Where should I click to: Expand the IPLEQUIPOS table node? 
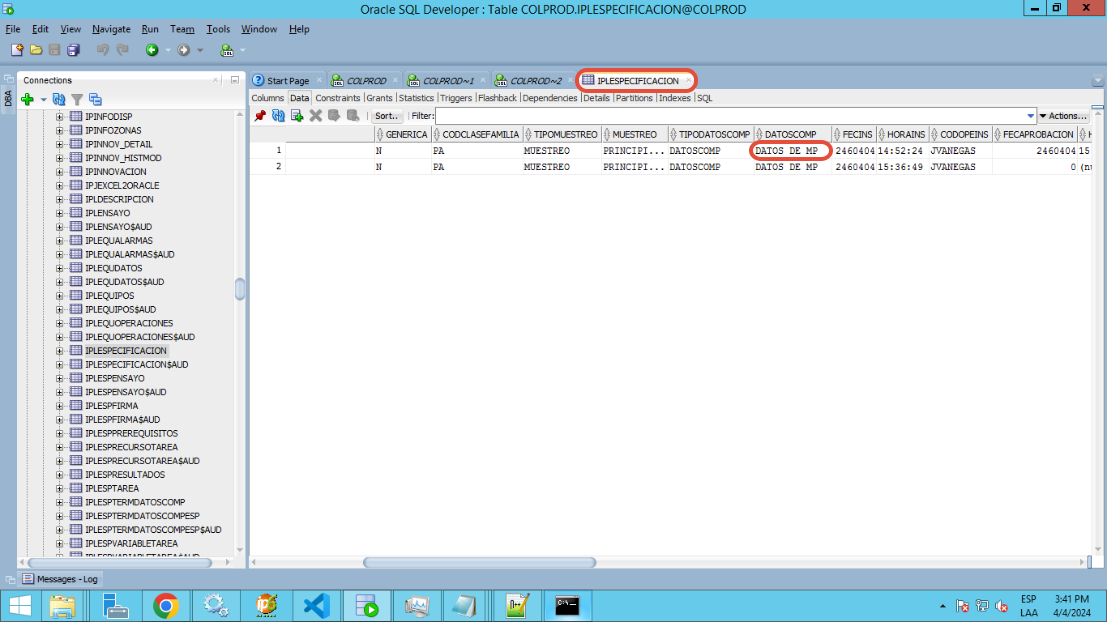click(59, 296)
